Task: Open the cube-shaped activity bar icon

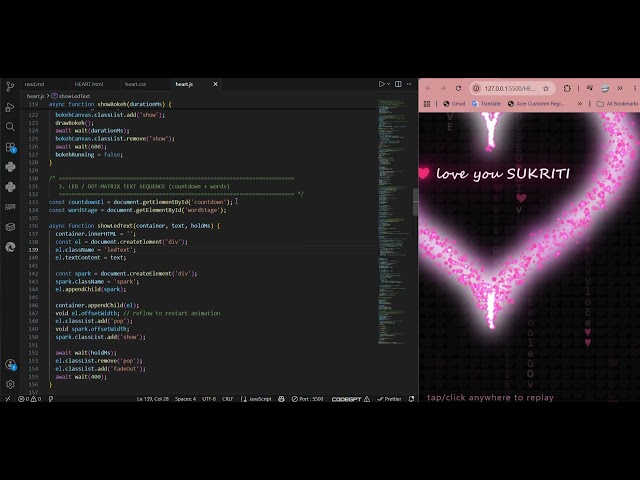Action: click(10, 227)
